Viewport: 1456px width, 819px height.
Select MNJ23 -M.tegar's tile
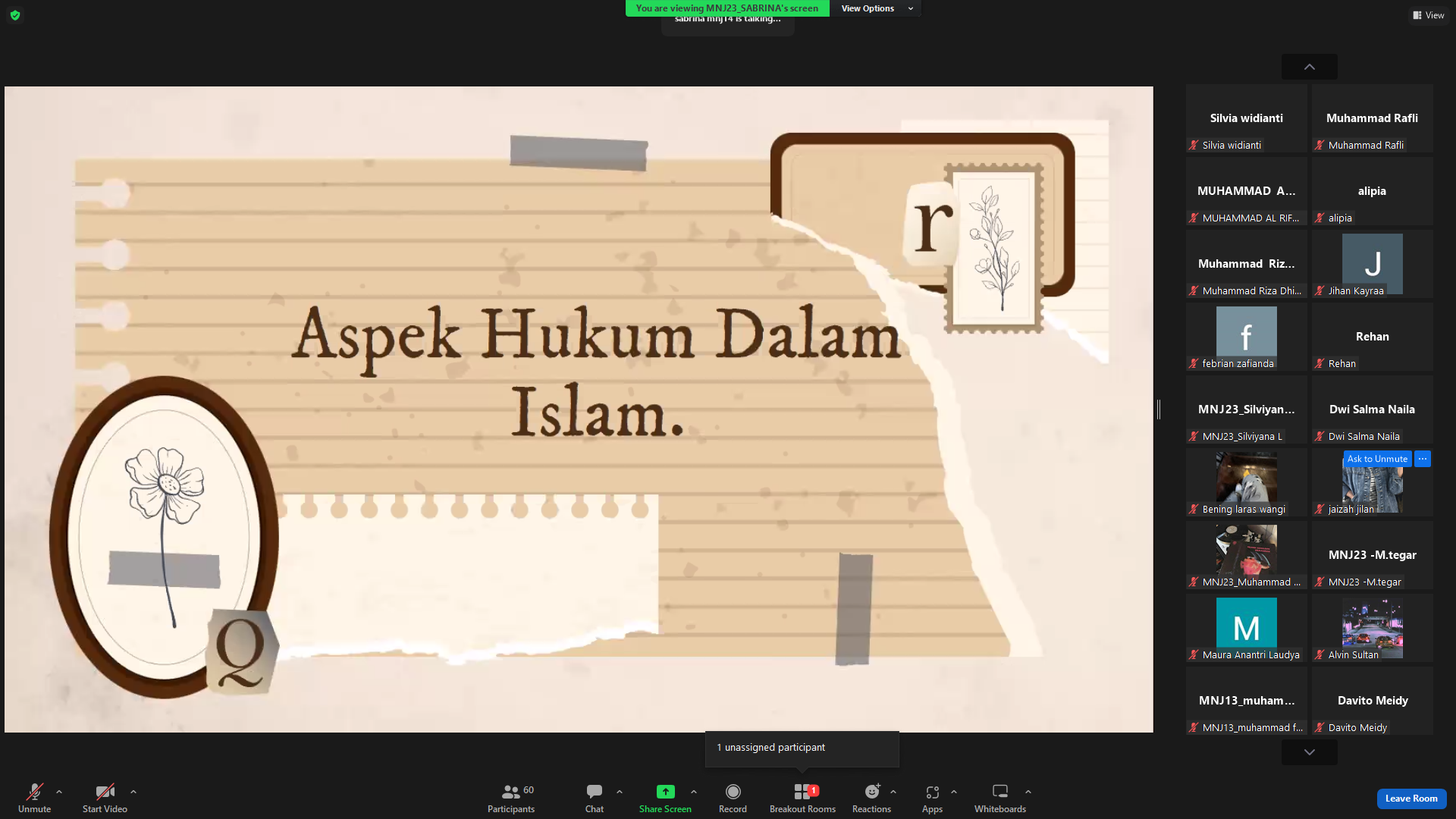[x=1373, y=555]
